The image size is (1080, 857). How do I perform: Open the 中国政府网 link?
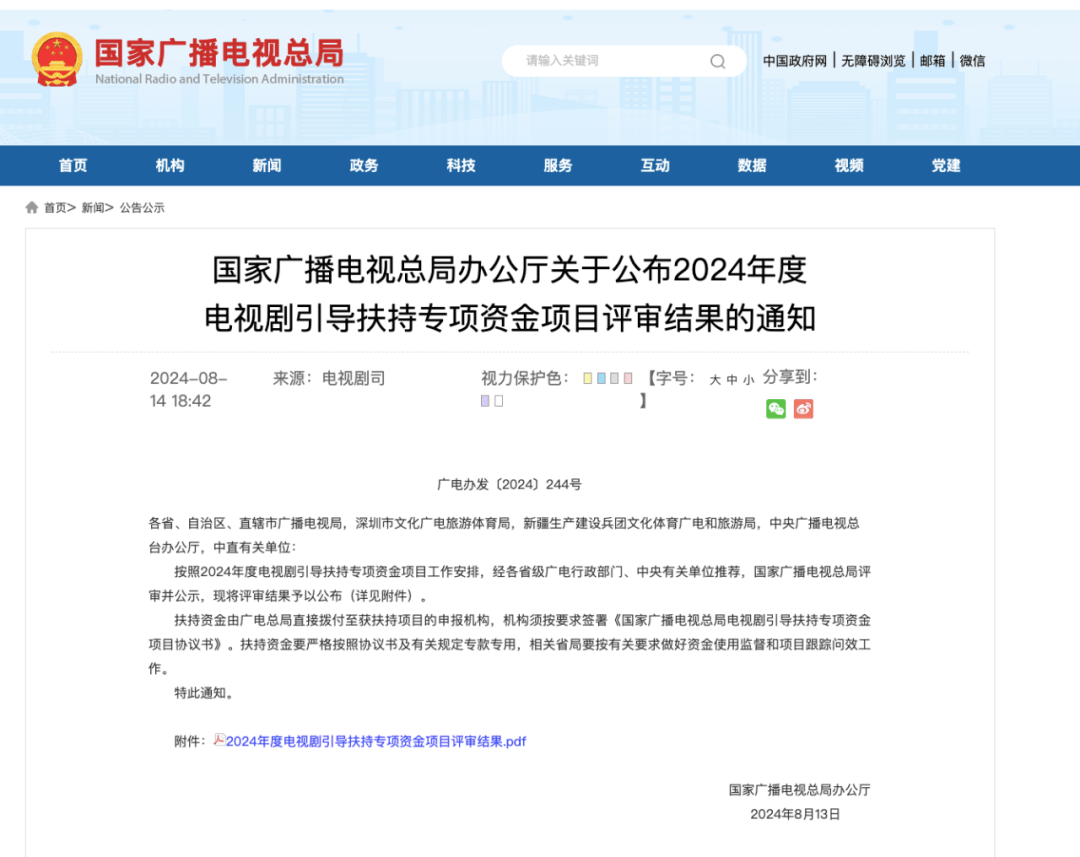[795, 61]
